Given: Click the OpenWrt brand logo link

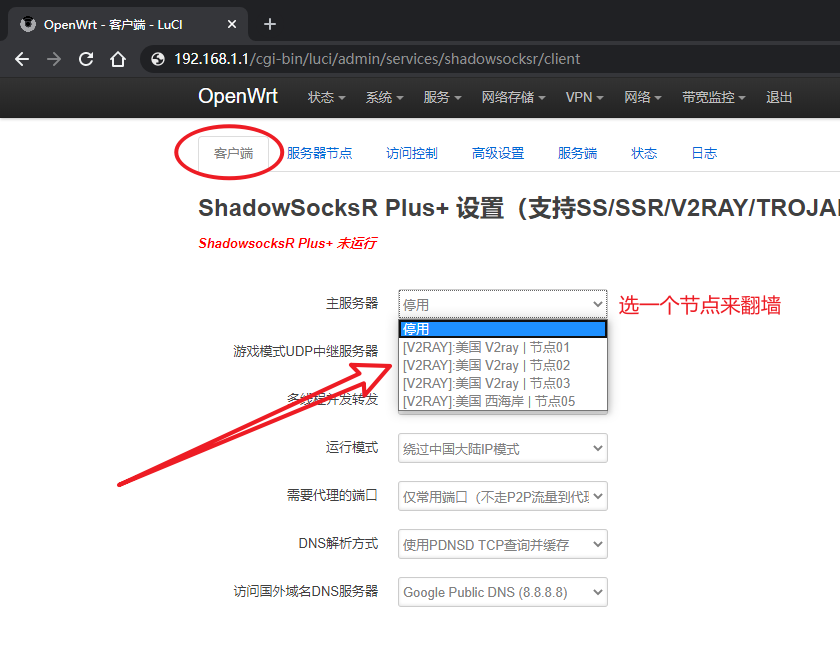Looking at the screenshot, I should (x=238, y=96).
